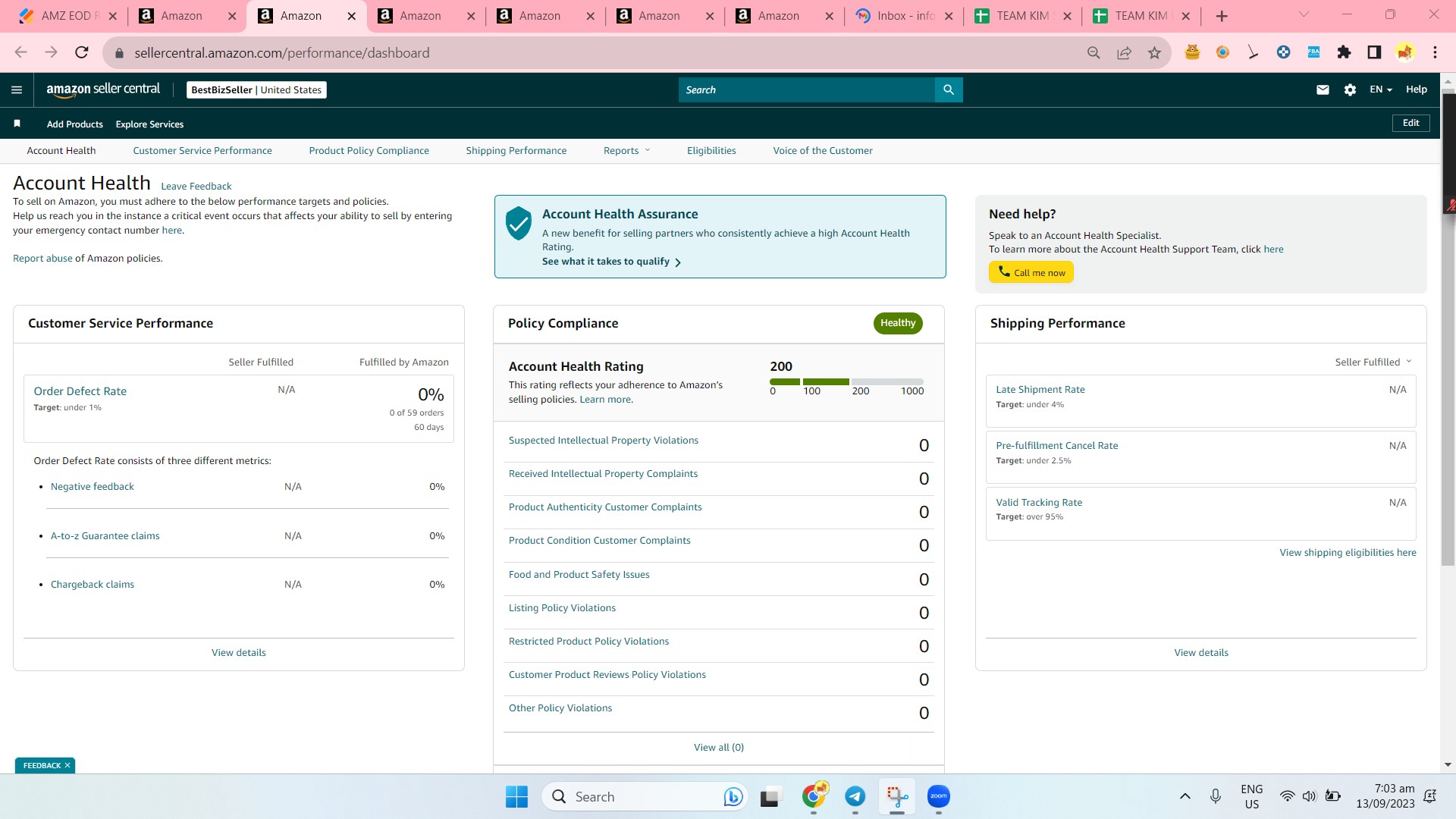Image resolution: width=1456 pixels, height=819 pixels.
Task: Open the messages envelope icon
Action: pos(1323,89)
